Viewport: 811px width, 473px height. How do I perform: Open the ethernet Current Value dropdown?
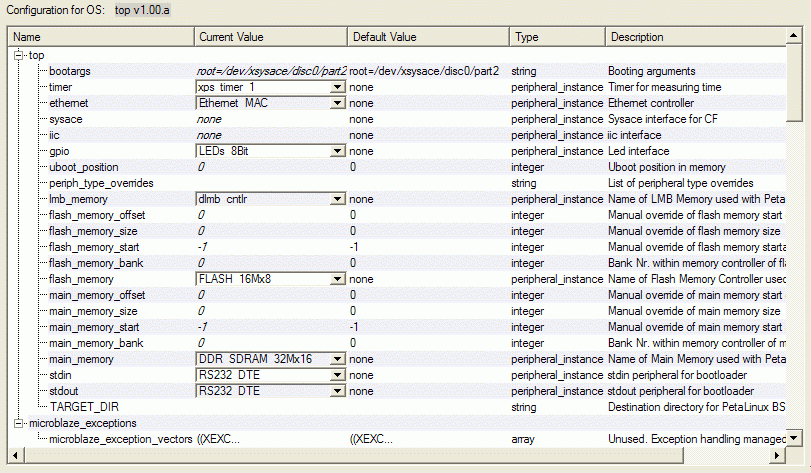pyautogui.click(x=337, y=103)
